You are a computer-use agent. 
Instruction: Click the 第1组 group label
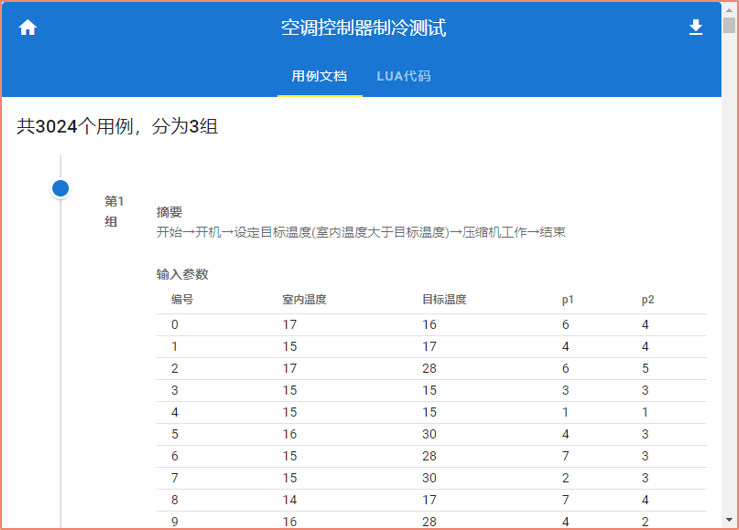[114, 212]
